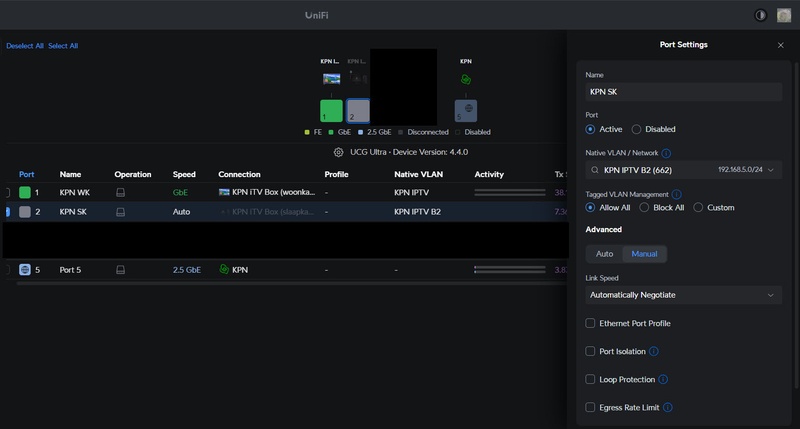This screenshot has height=429, width=800.
Task: Open the Egress Rate Limit info icon
Action: click(x=667, y=408)
